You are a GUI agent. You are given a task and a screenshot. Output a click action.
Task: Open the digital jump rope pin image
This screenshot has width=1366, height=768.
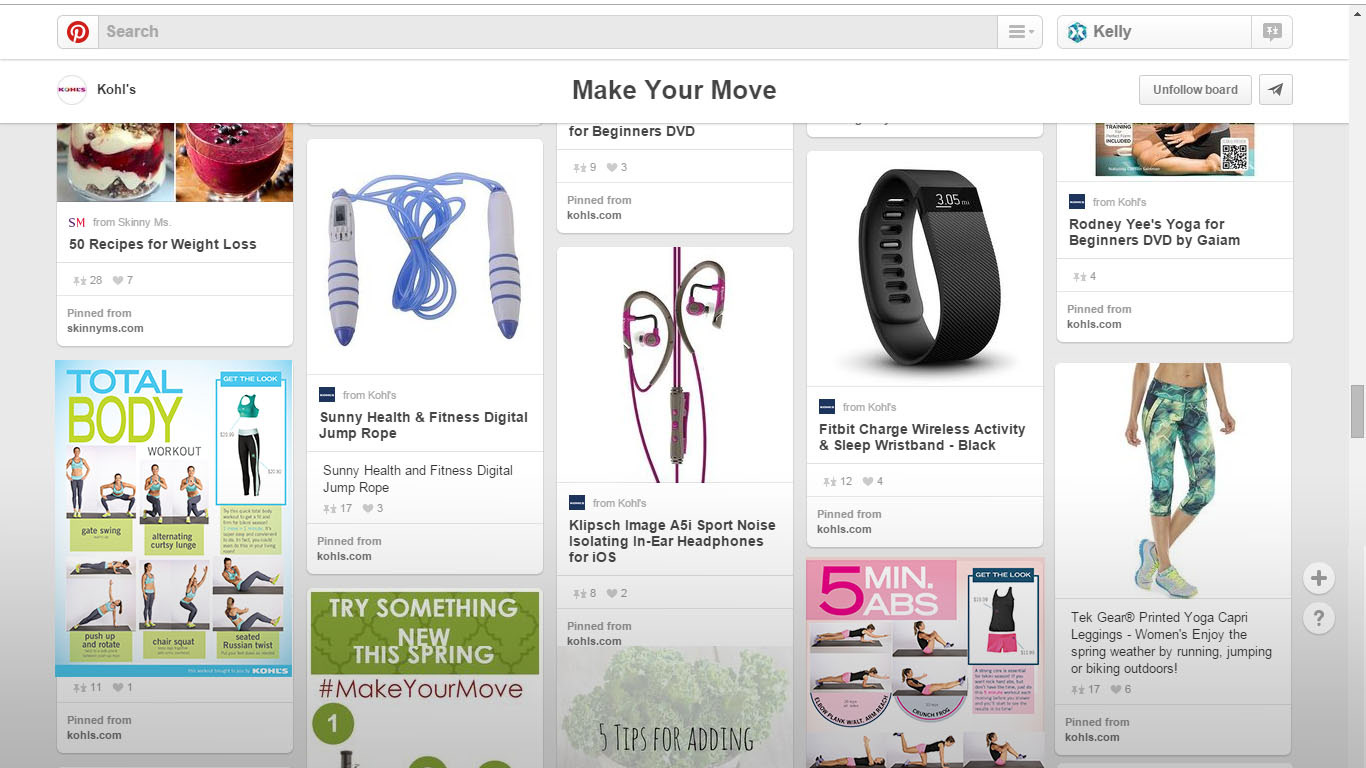click(x=425, y=257)
